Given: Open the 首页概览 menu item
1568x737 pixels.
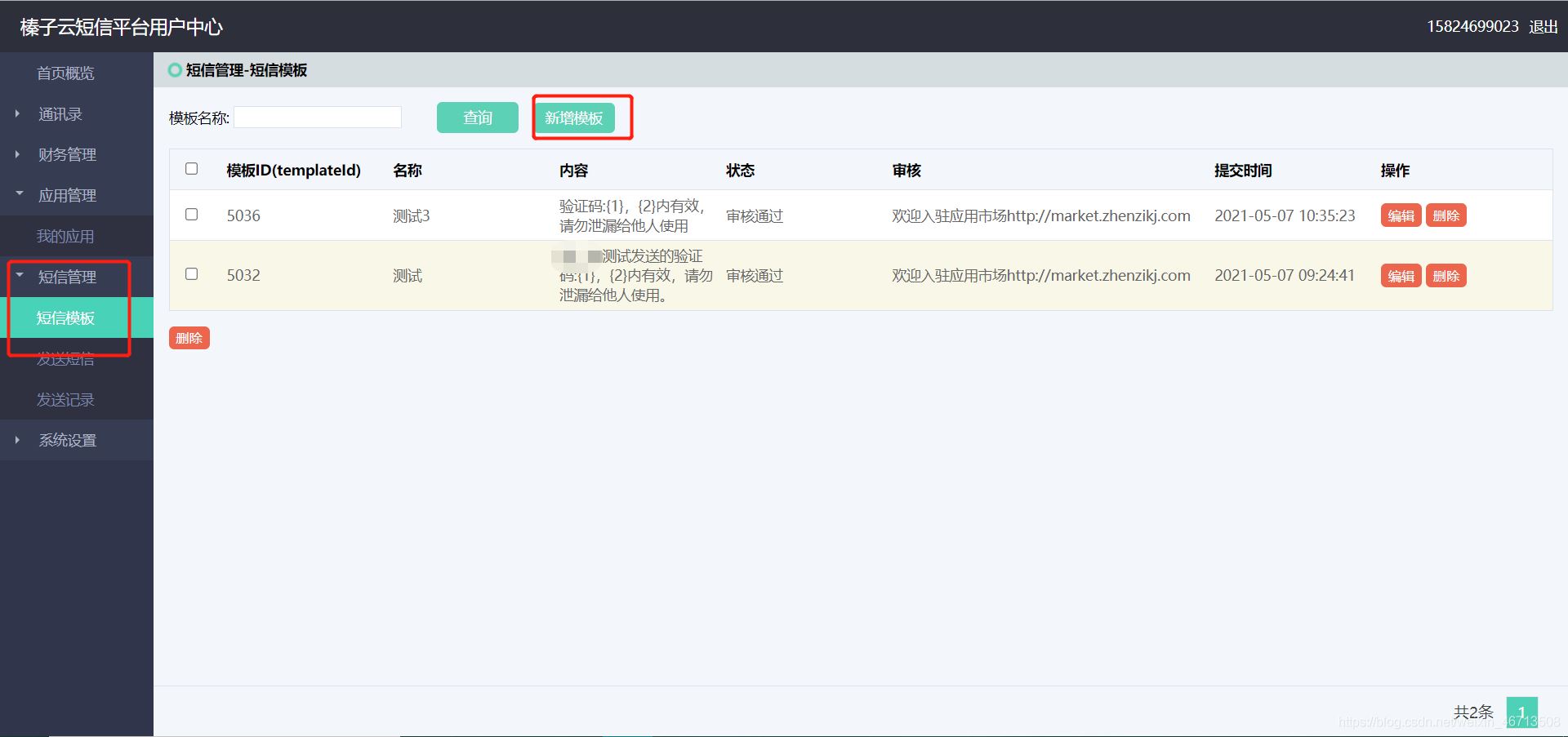Looking at the screenshot, I should [66, 73].
